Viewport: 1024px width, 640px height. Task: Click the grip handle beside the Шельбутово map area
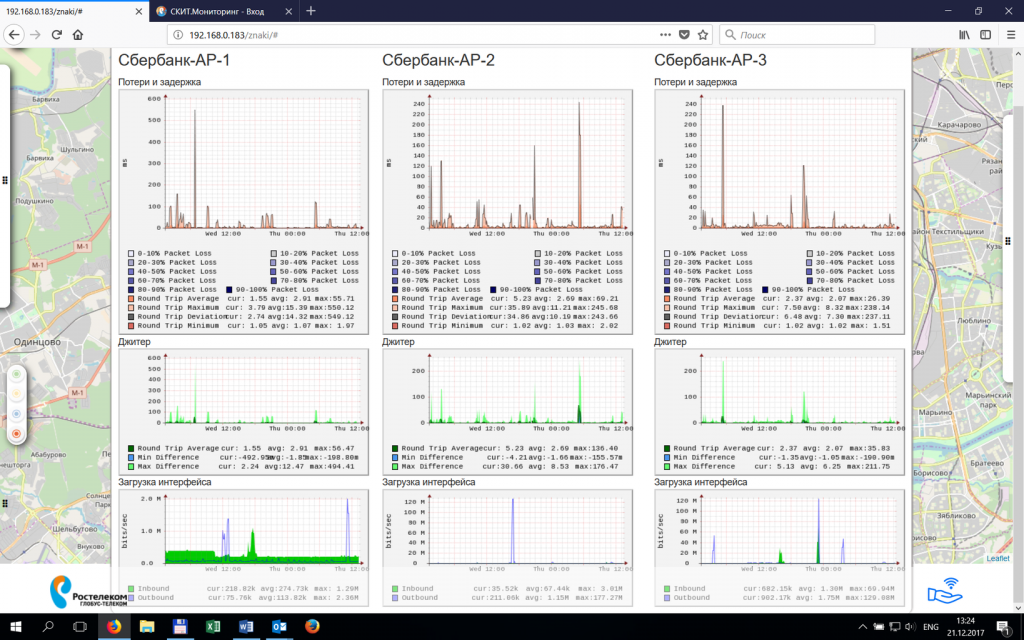pyautogui.click(x=5, y=503)
